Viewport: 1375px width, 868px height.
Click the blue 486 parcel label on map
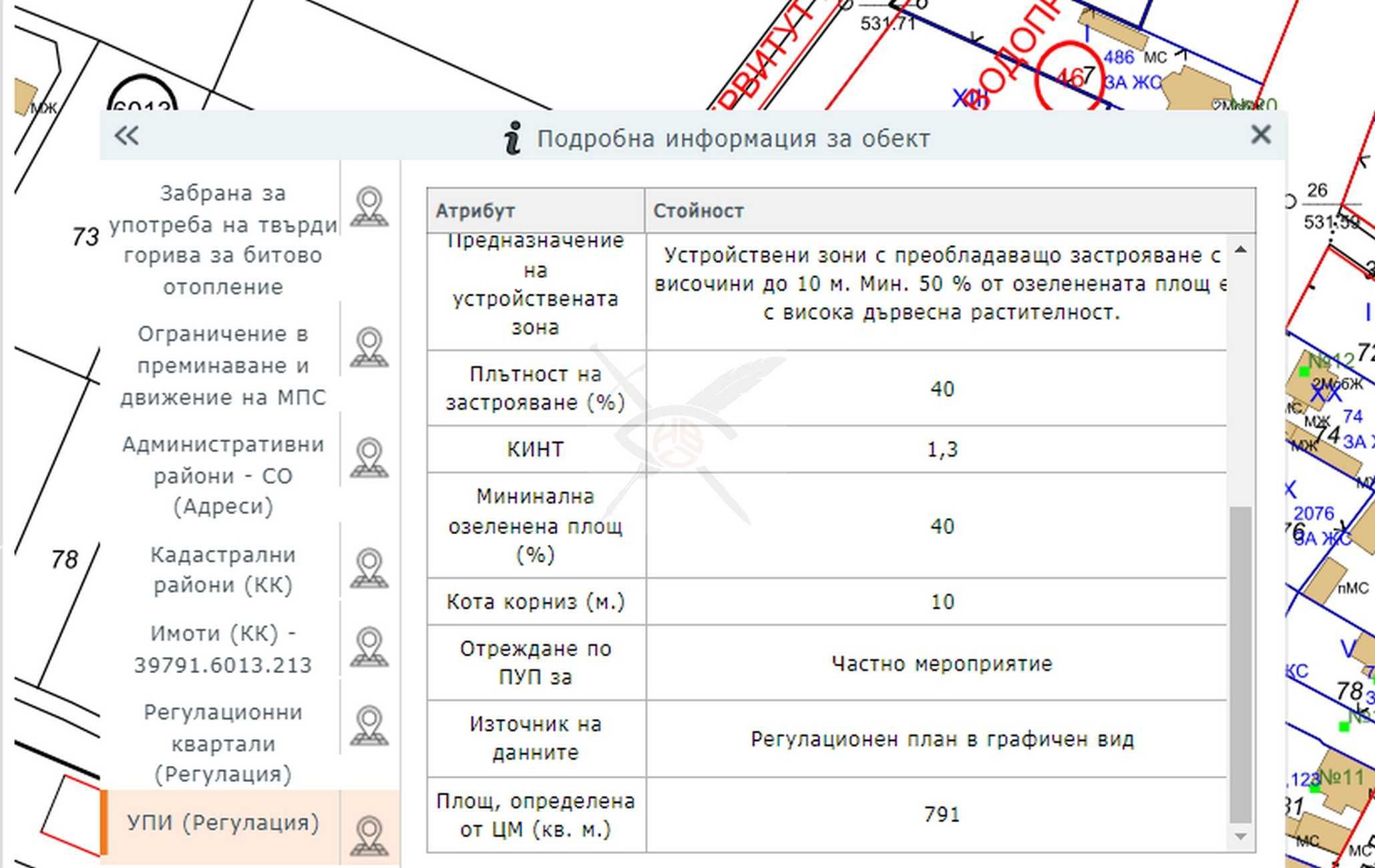1119,57
